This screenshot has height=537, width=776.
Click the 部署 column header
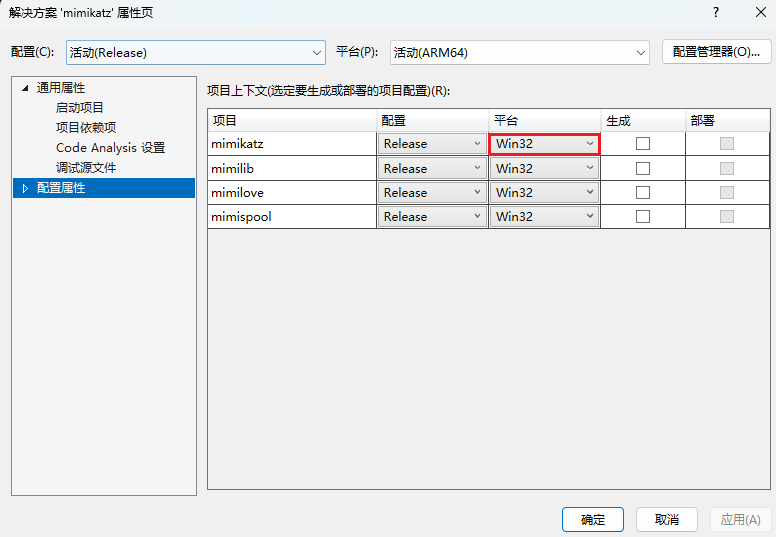(x=728, y=120)
